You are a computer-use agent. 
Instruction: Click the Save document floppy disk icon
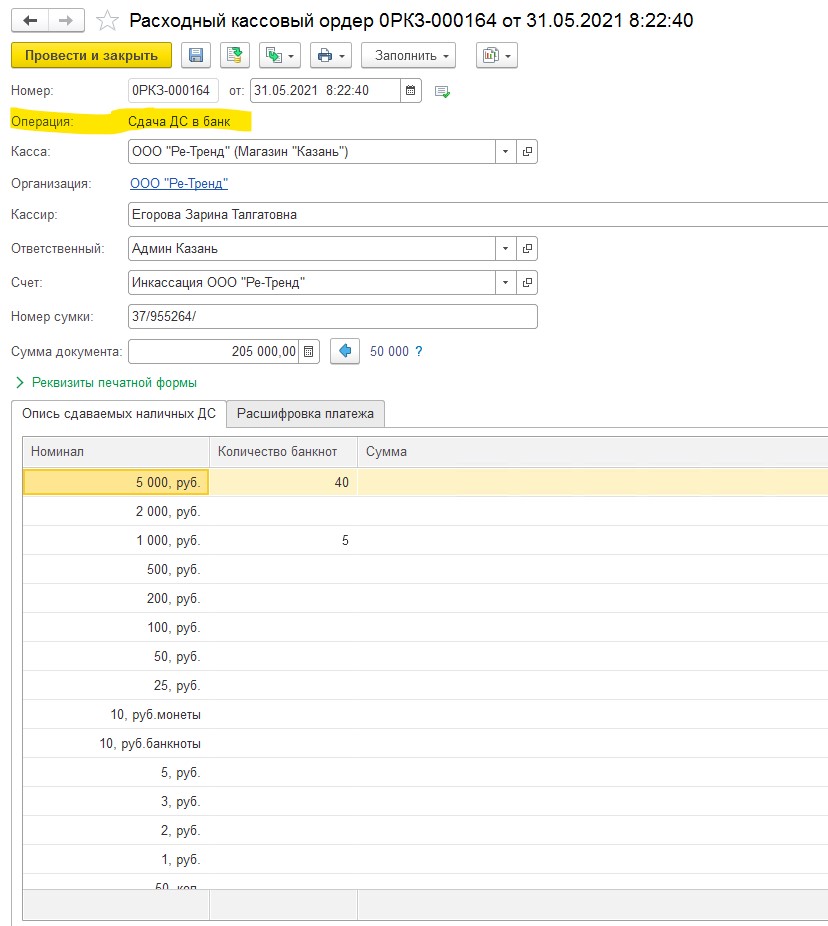(x=196, y=55)
